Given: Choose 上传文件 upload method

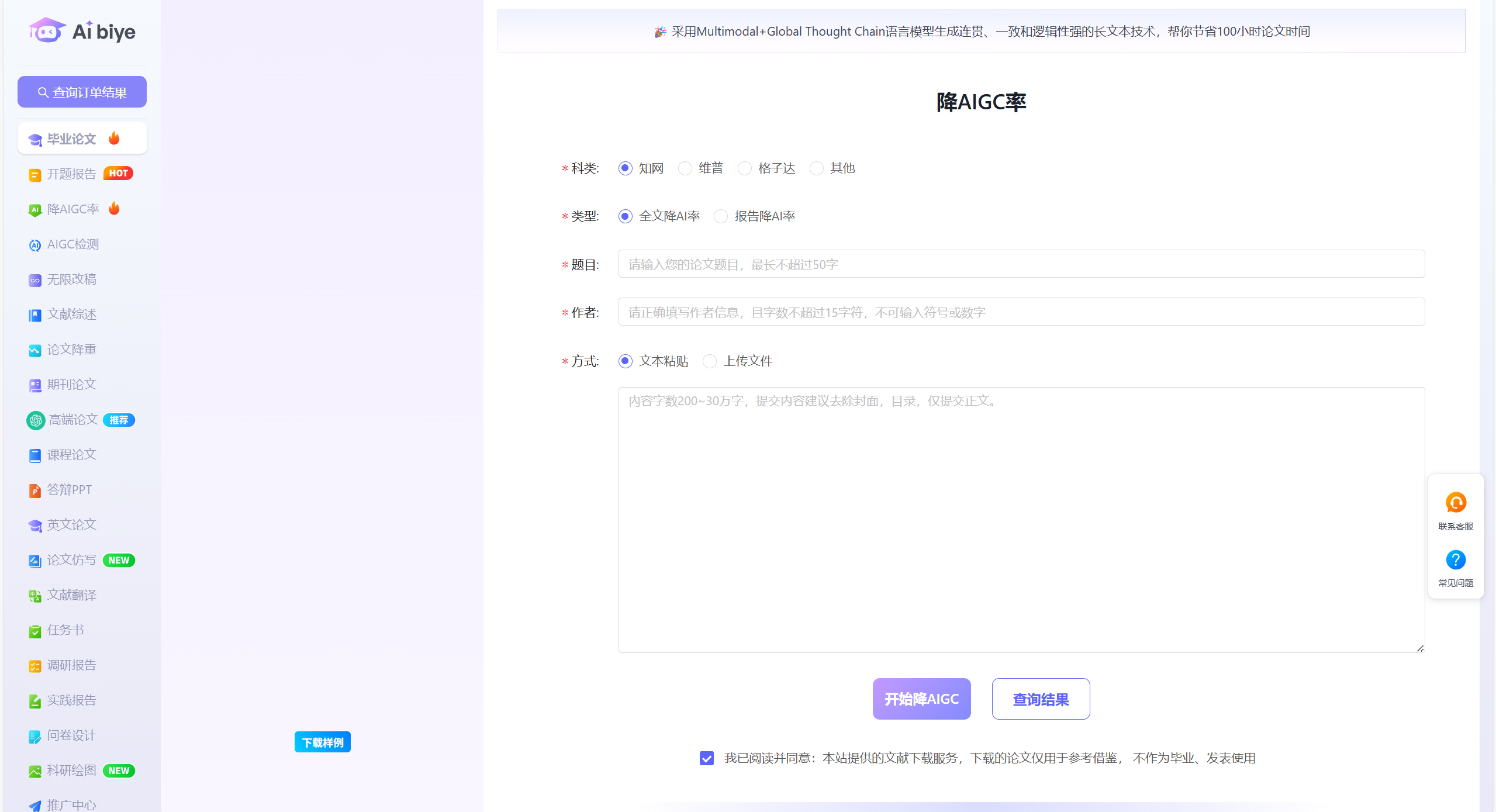Looking at the screenshot, I should (710, 361).
